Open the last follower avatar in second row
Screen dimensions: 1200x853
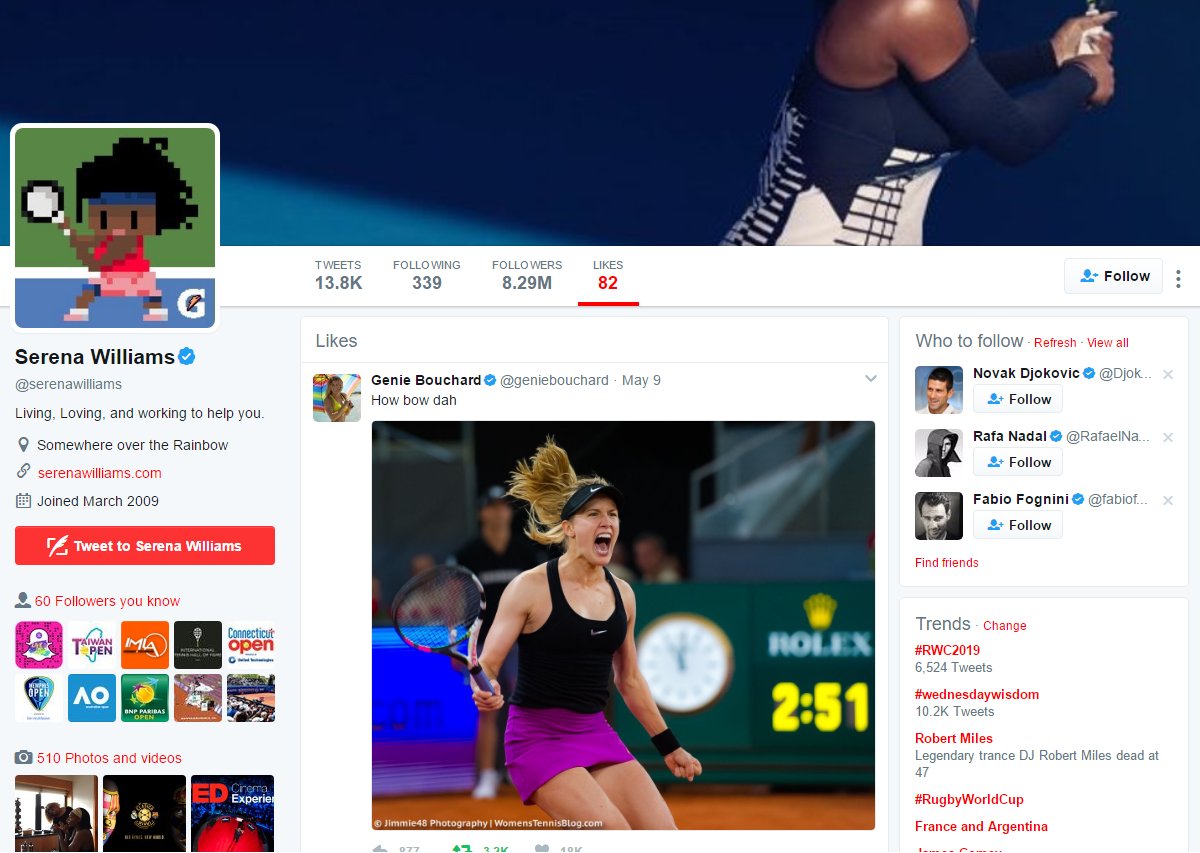tap(251, 698)
